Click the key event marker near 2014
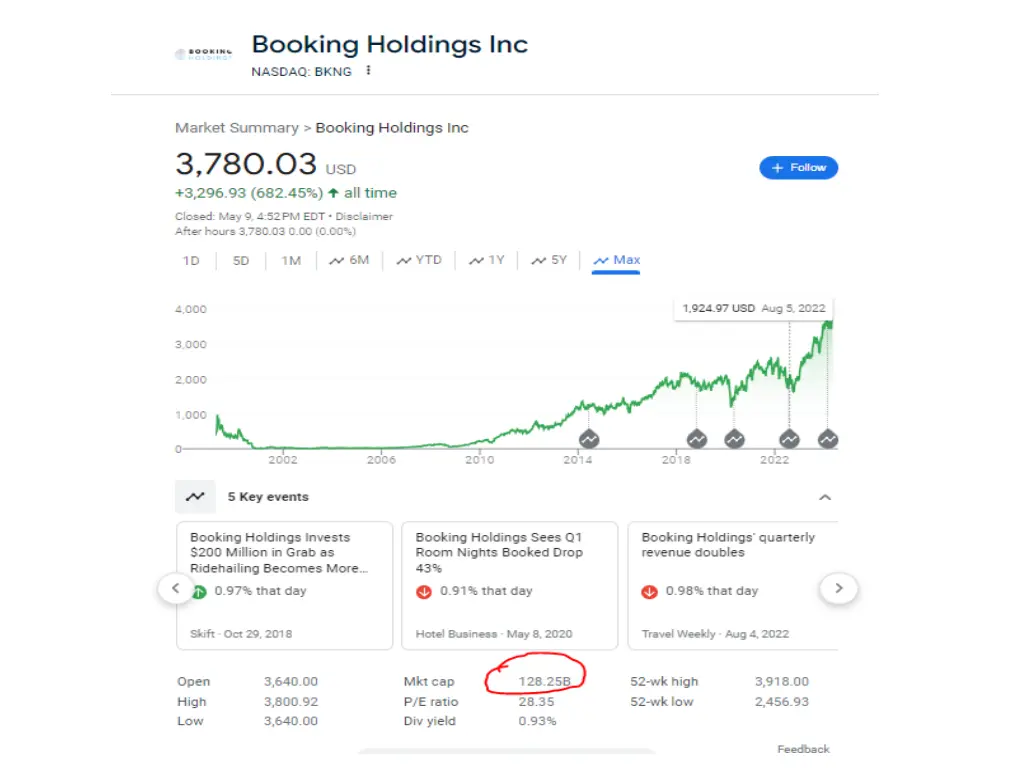The width and height of the screenshot is (1024, 768). coord(589,439)
